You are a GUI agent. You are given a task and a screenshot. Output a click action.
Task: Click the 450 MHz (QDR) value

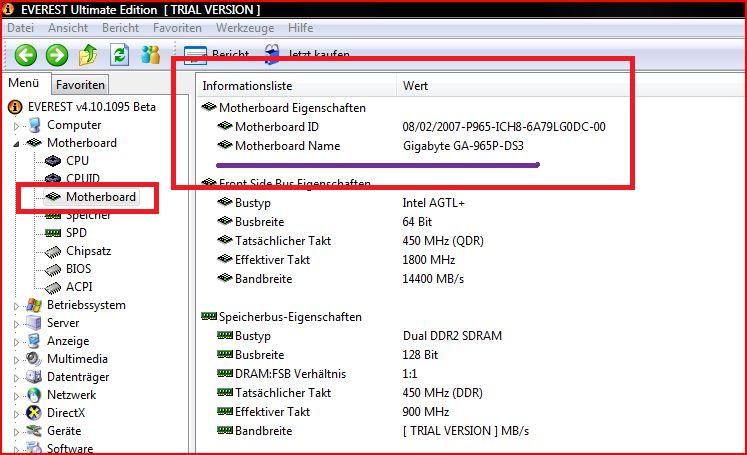[x=443, y=241]
